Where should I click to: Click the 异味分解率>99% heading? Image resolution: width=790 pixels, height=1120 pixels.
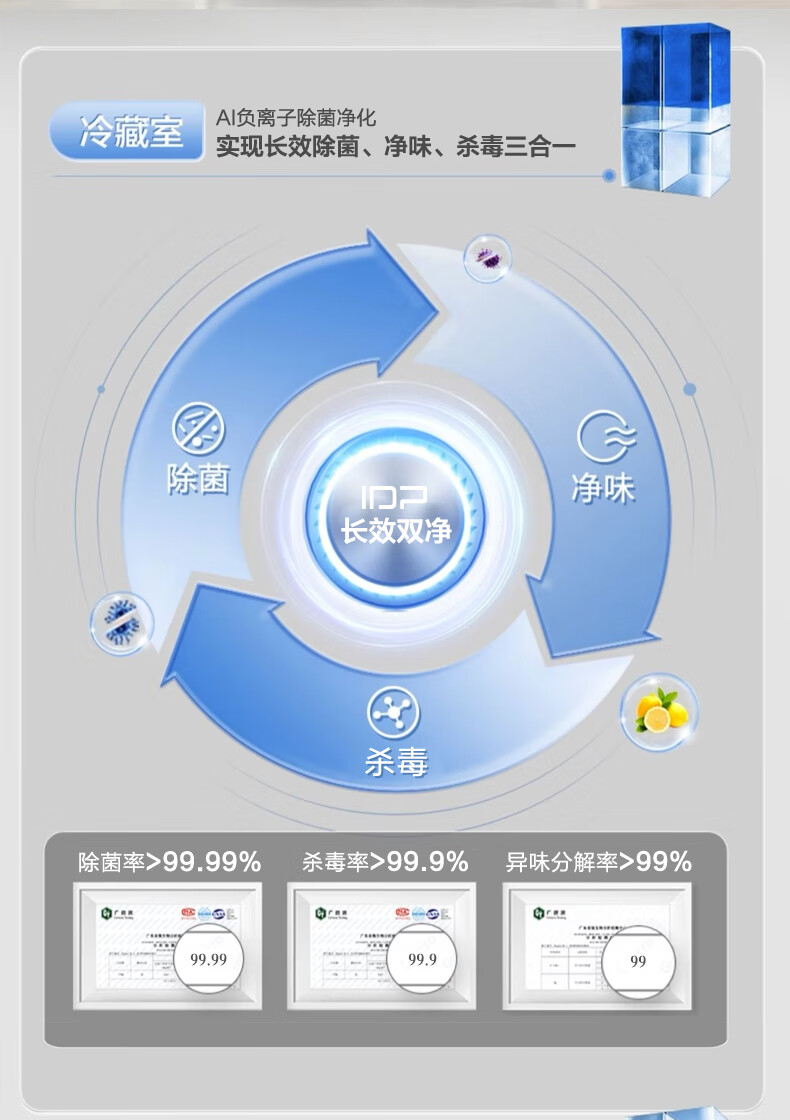(599, 862)
